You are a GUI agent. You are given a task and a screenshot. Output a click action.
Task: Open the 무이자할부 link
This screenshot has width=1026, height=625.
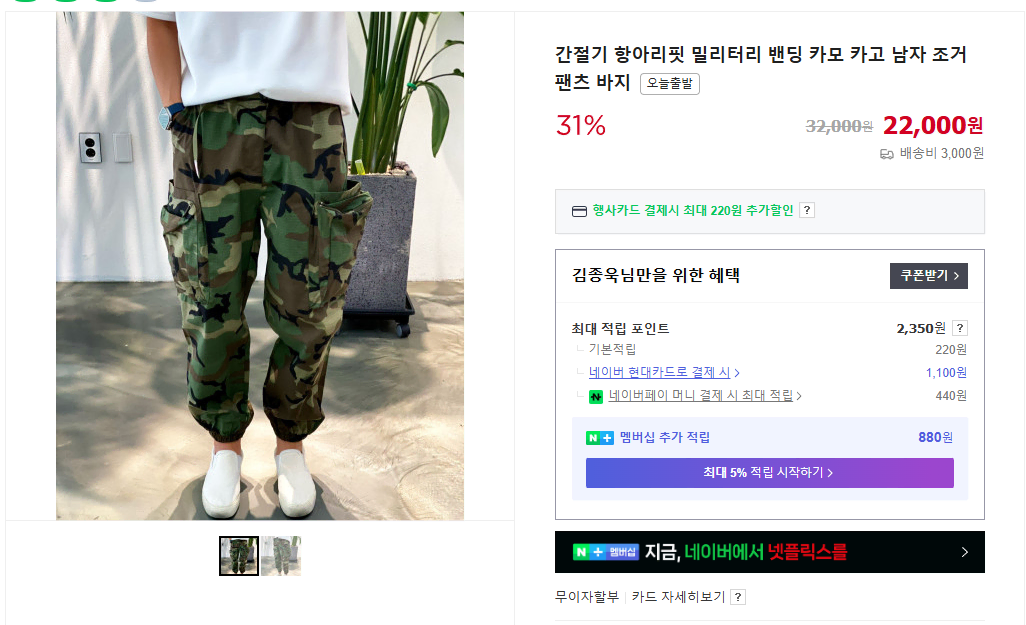[586, 597]
